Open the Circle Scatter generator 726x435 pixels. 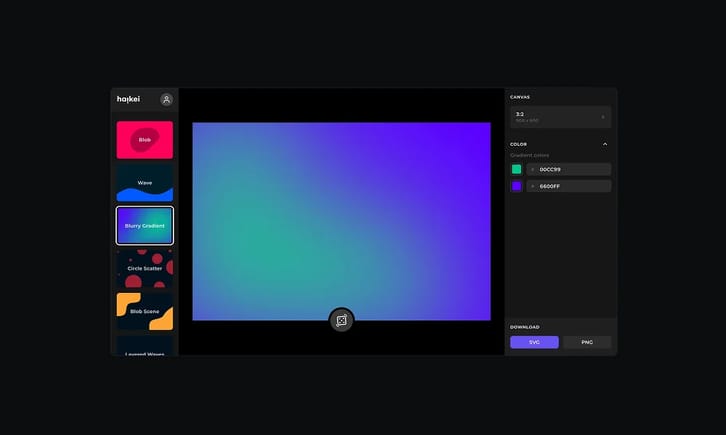pyautogui.click(x=144, y=268)
